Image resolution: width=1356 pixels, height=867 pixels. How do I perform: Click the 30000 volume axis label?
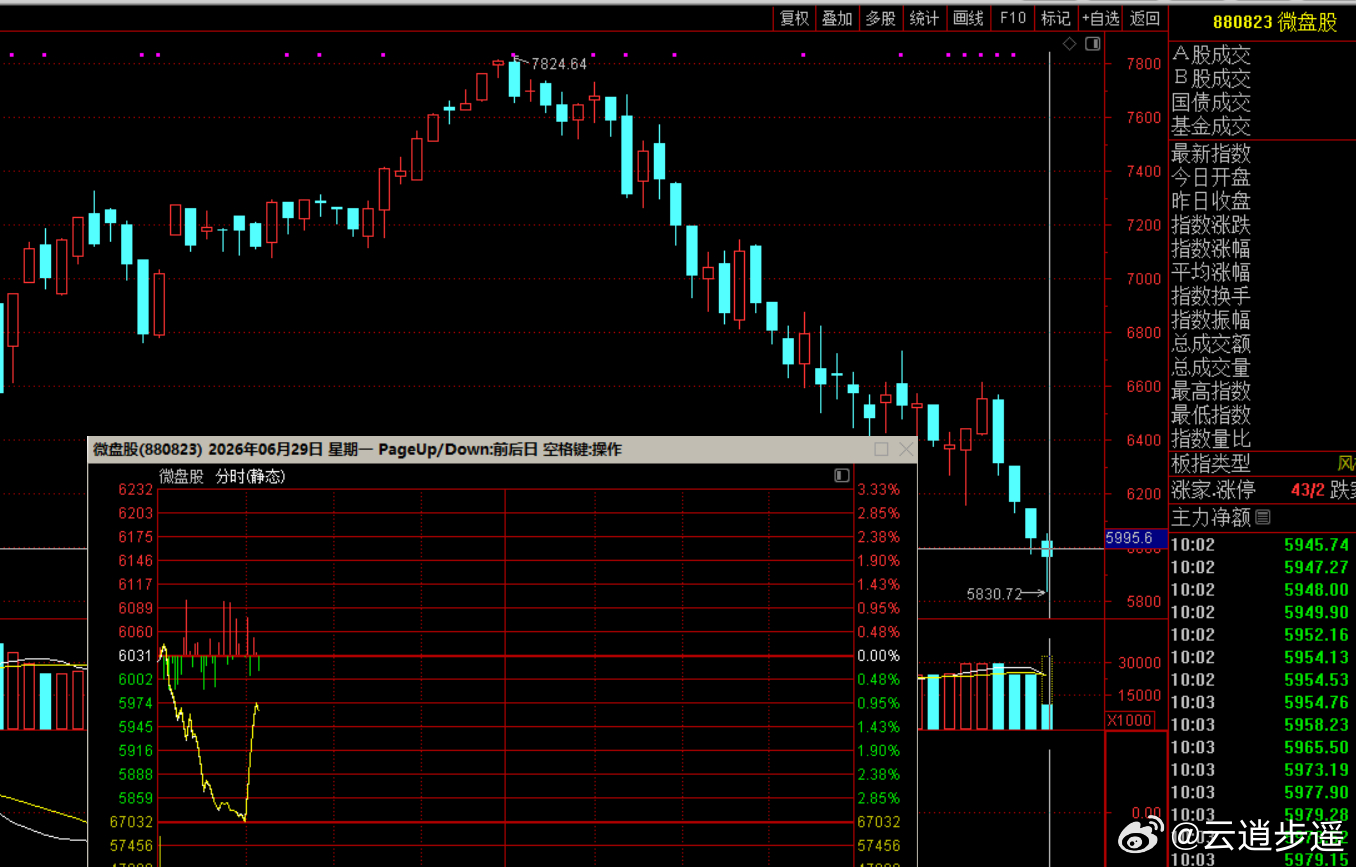tap(1139, 663)
